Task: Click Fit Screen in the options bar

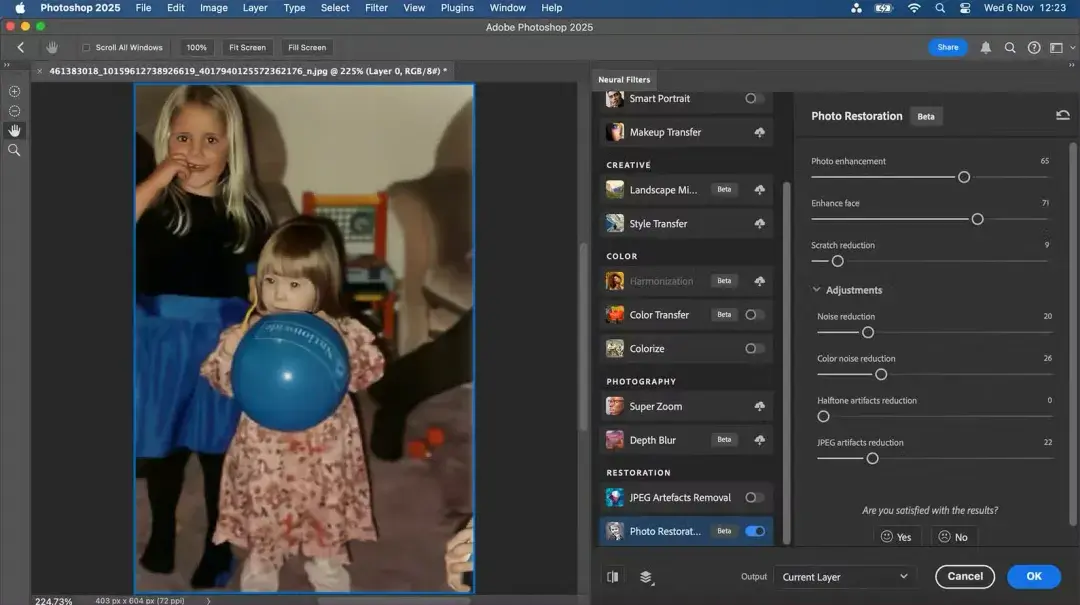Action: (246, 47)
